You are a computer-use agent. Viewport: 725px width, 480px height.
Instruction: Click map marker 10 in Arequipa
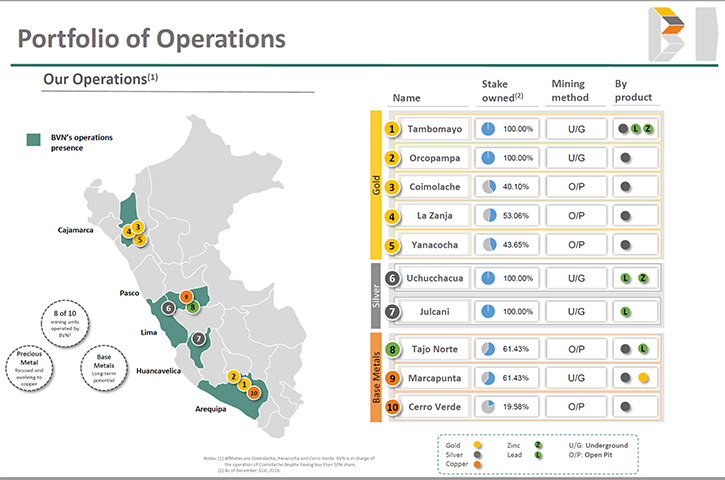(x=254, y=393)
